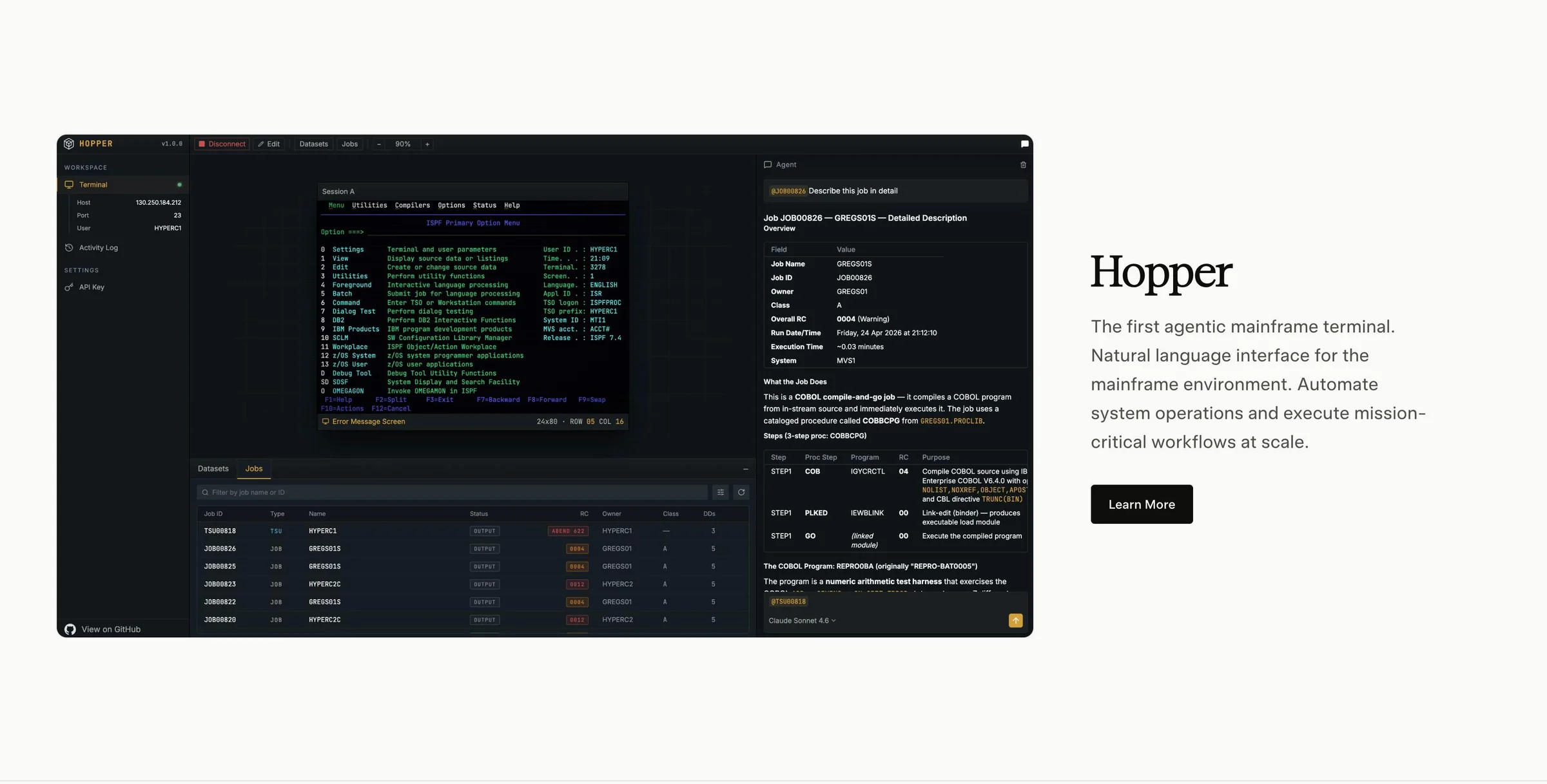
Task: Send the agent message with arrow button
Action: [x=1015, y=620]
